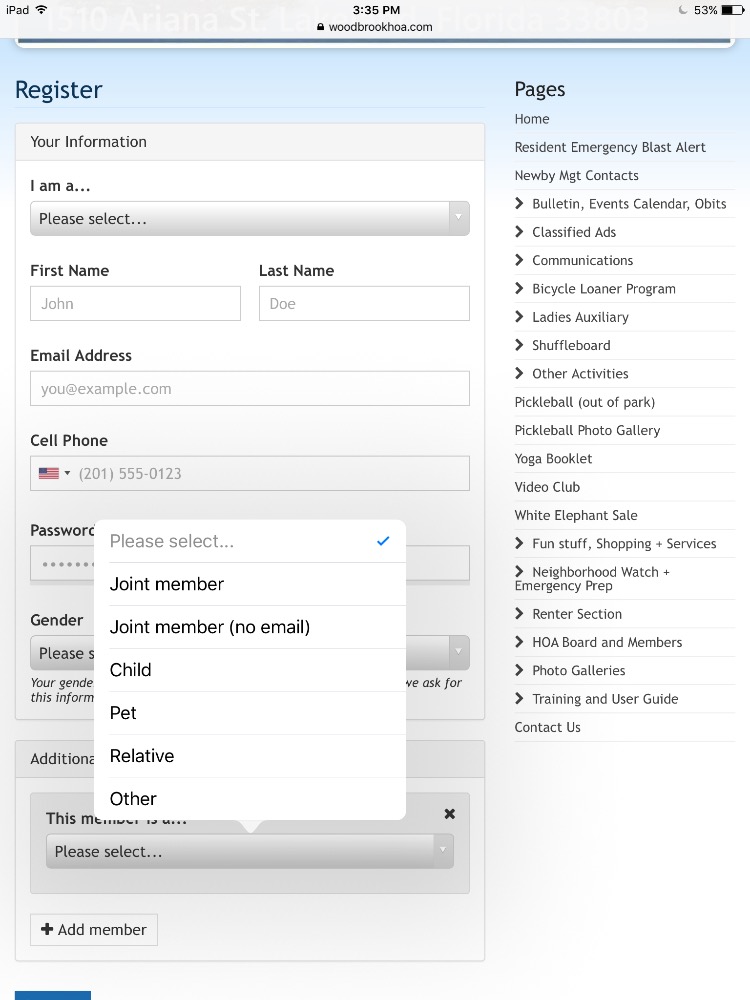Click the Shuffleboard link text
The width and height of the screenshot is (750, 1000).
(571, 345)
